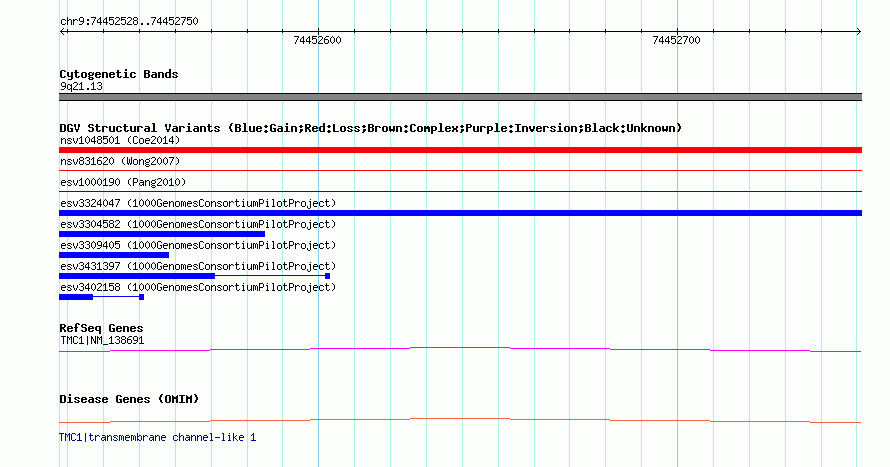The image size is (890, 467).
Task: Click the thick blue esv3324047 gain bar
Action: click(x=460, y=213)
